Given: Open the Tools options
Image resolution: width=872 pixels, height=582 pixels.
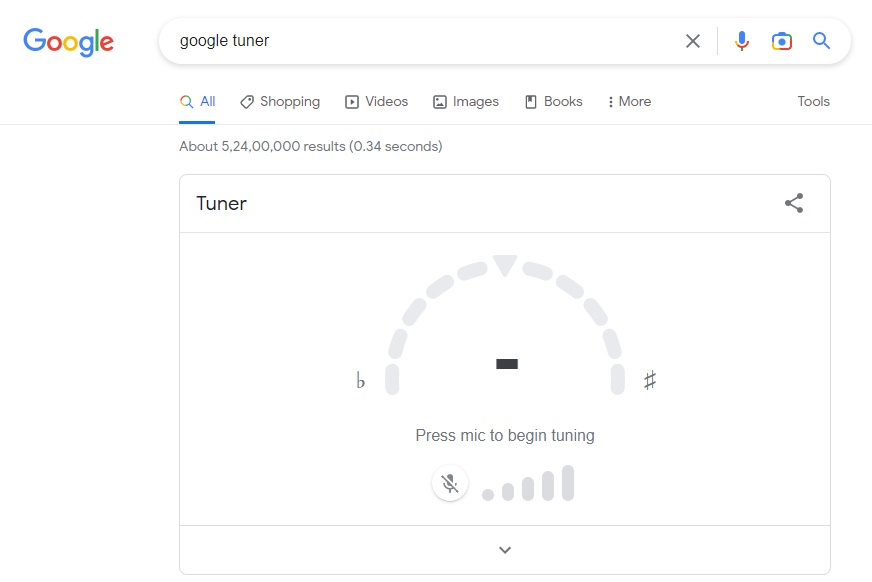Looking at the screenshot, I should tap(813, 101).
